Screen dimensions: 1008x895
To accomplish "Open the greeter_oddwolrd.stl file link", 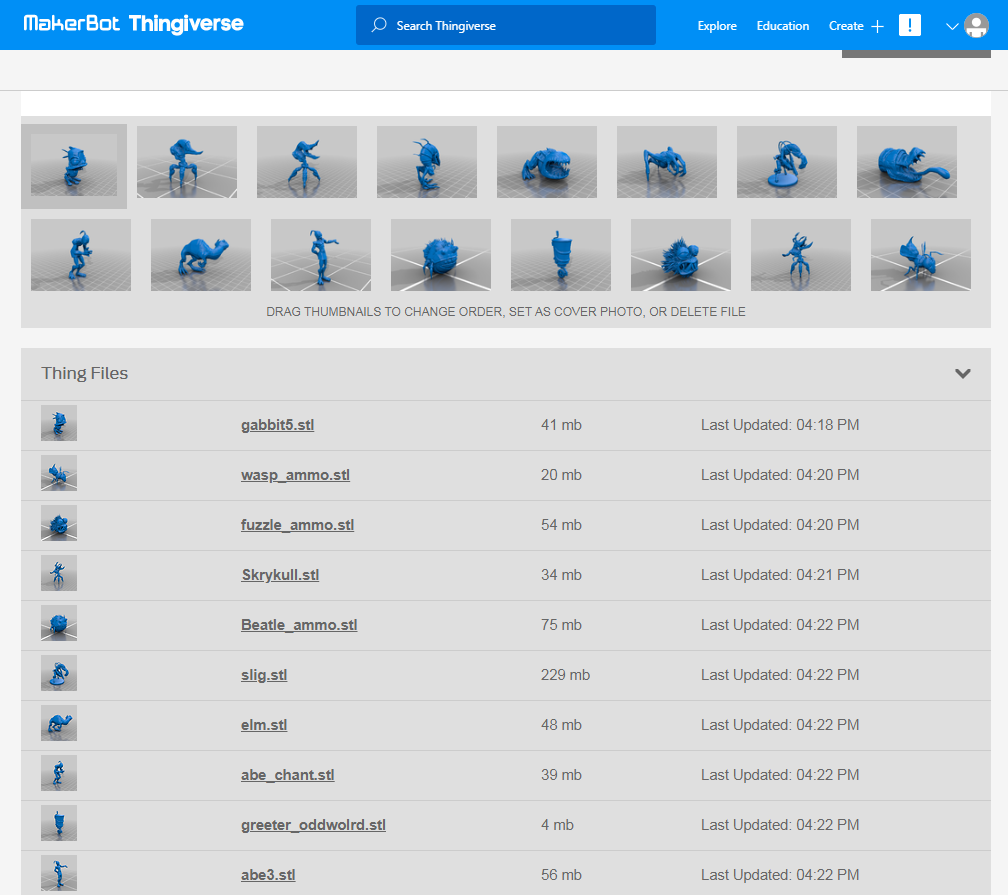I will pyautogui.click(x=314, y=825).
